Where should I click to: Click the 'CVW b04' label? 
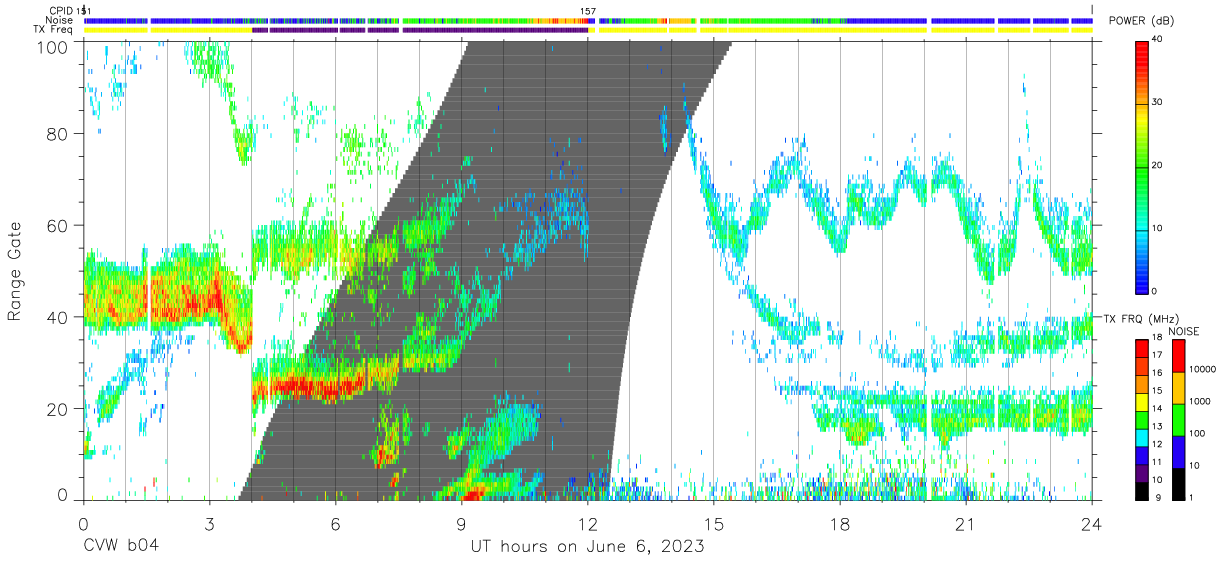tap(121, 547)
